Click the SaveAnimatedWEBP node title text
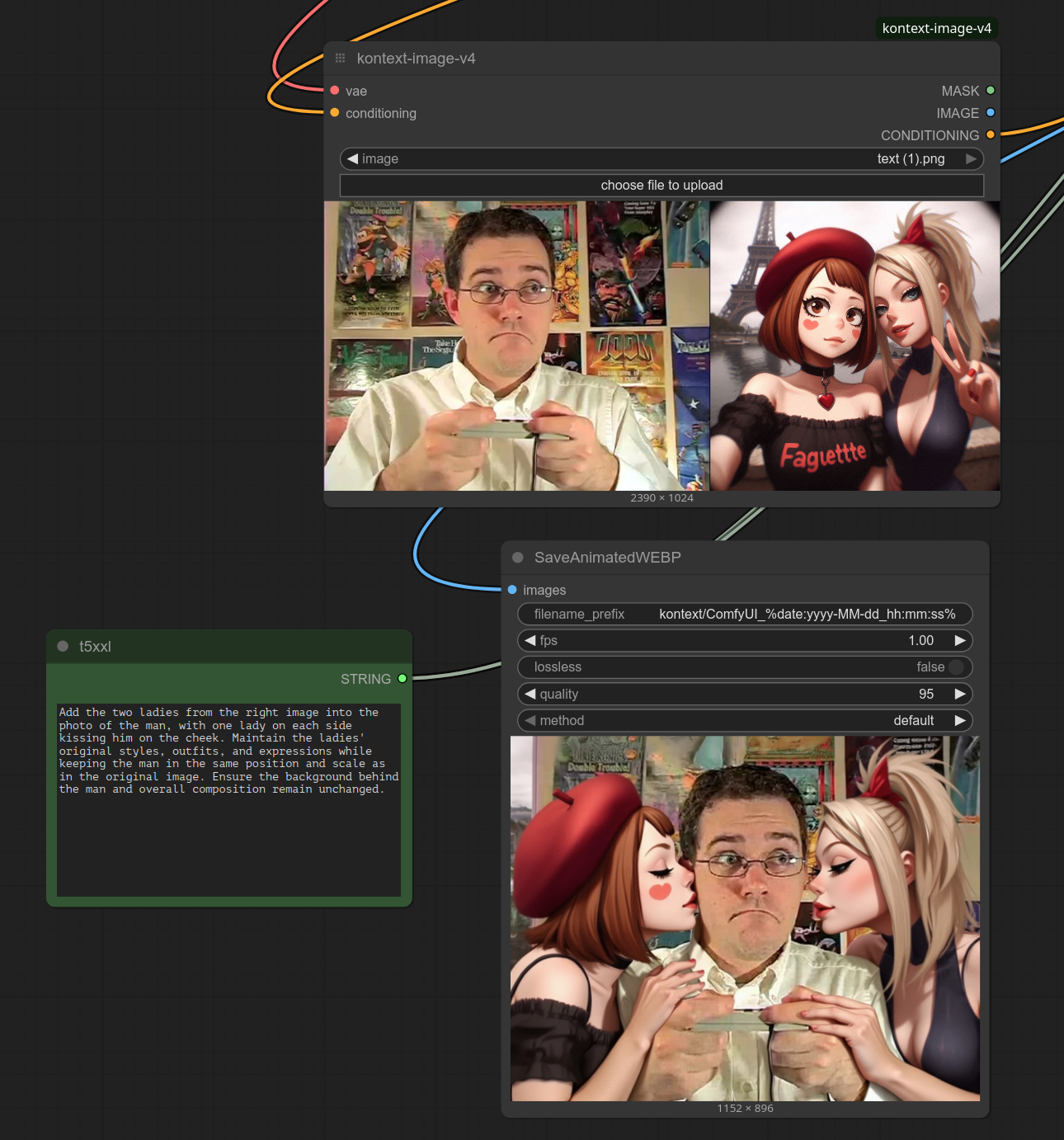This screenshot has width=1064, height=1140. (608, 558)
